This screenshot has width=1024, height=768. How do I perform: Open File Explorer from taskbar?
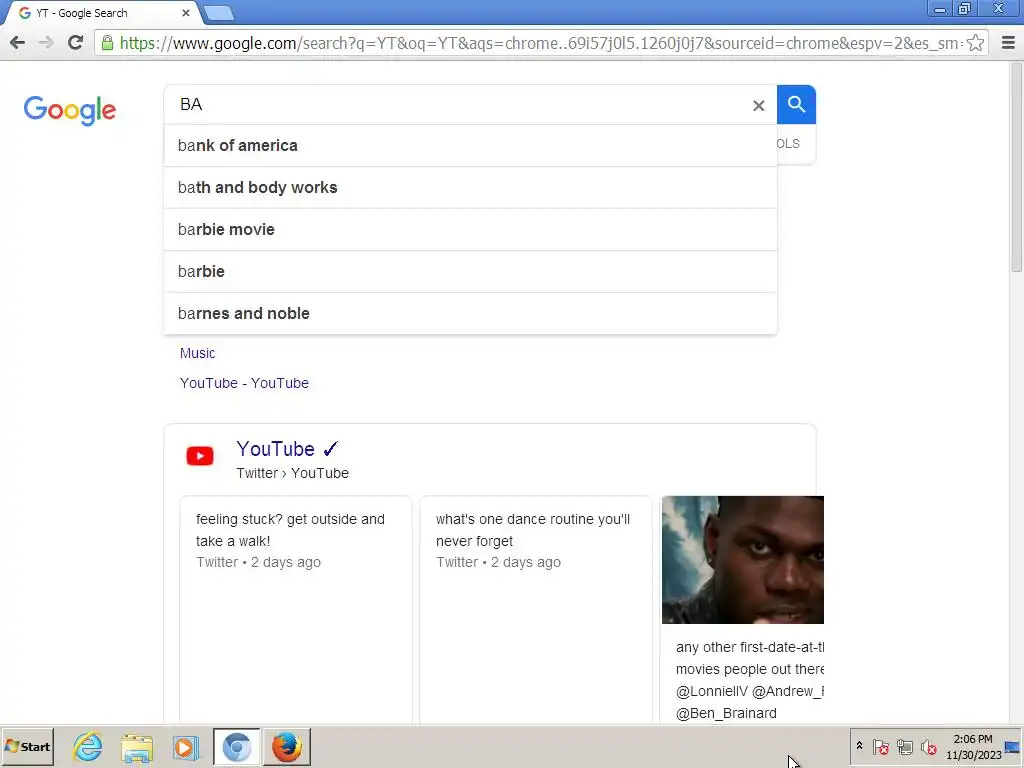tap(136, 747)
